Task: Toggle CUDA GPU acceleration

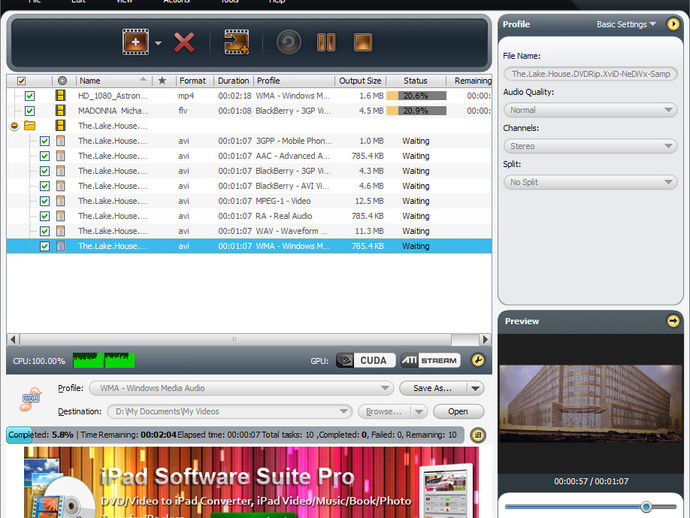Action: [366, 360]
